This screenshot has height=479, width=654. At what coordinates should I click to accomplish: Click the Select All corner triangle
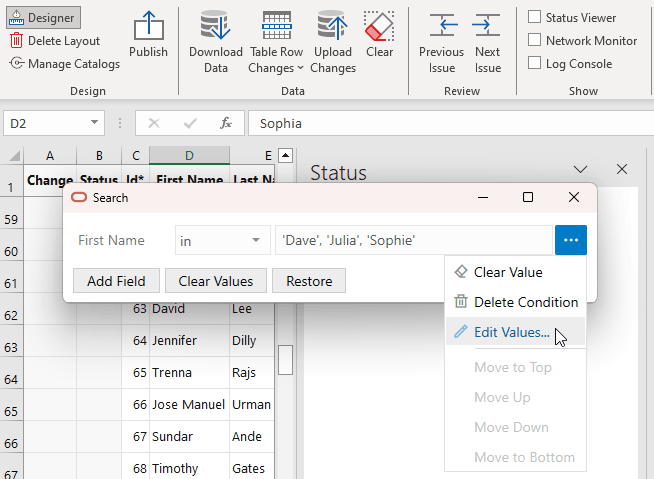13,156
